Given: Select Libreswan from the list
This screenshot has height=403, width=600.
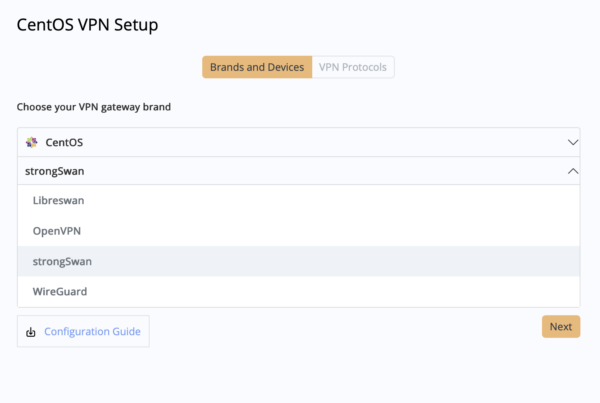Looking at the screenshot, I should 298,200.
